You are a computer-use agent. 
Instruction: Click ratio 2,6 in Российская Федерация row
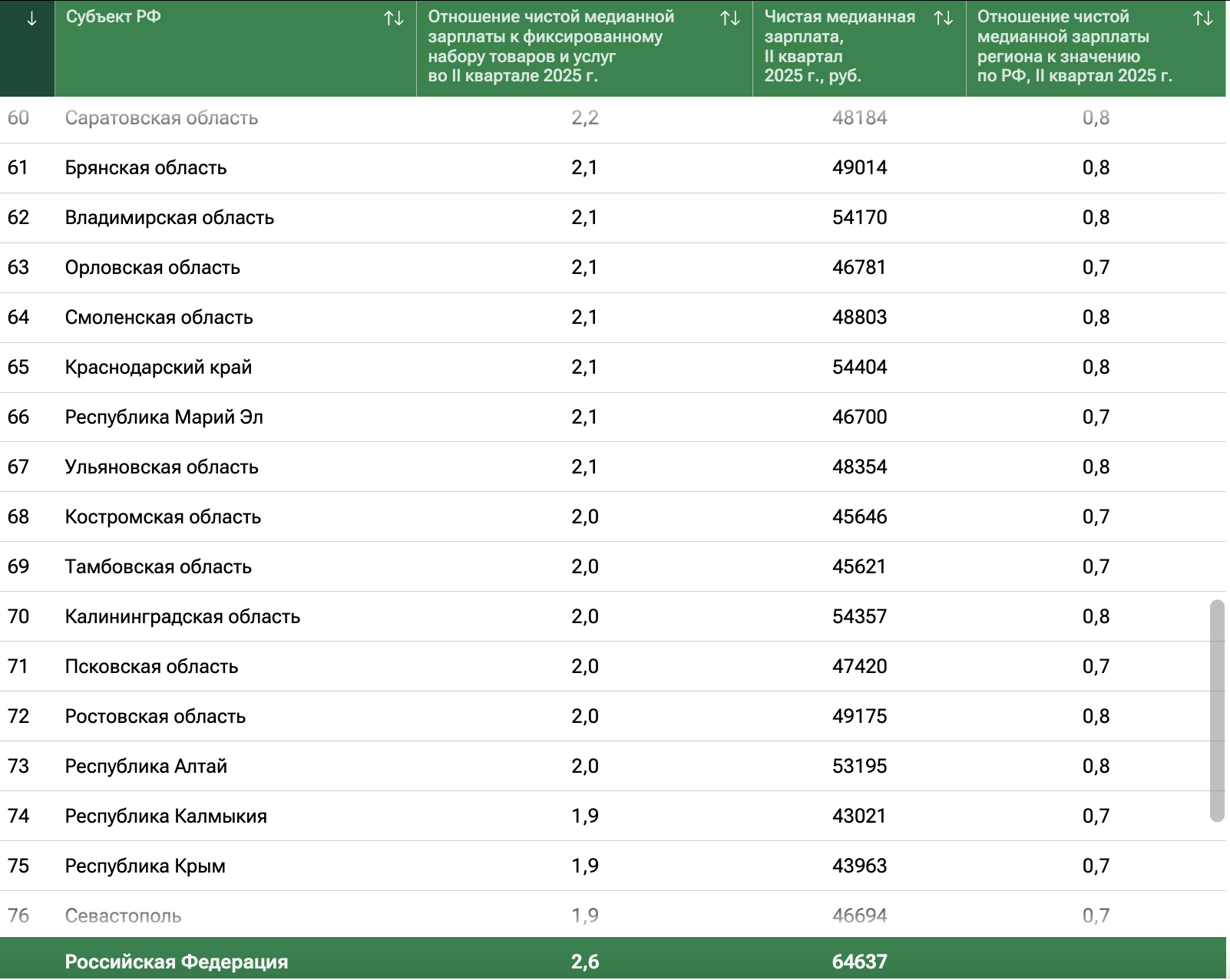pyautogui.click(x=585, y=962)
